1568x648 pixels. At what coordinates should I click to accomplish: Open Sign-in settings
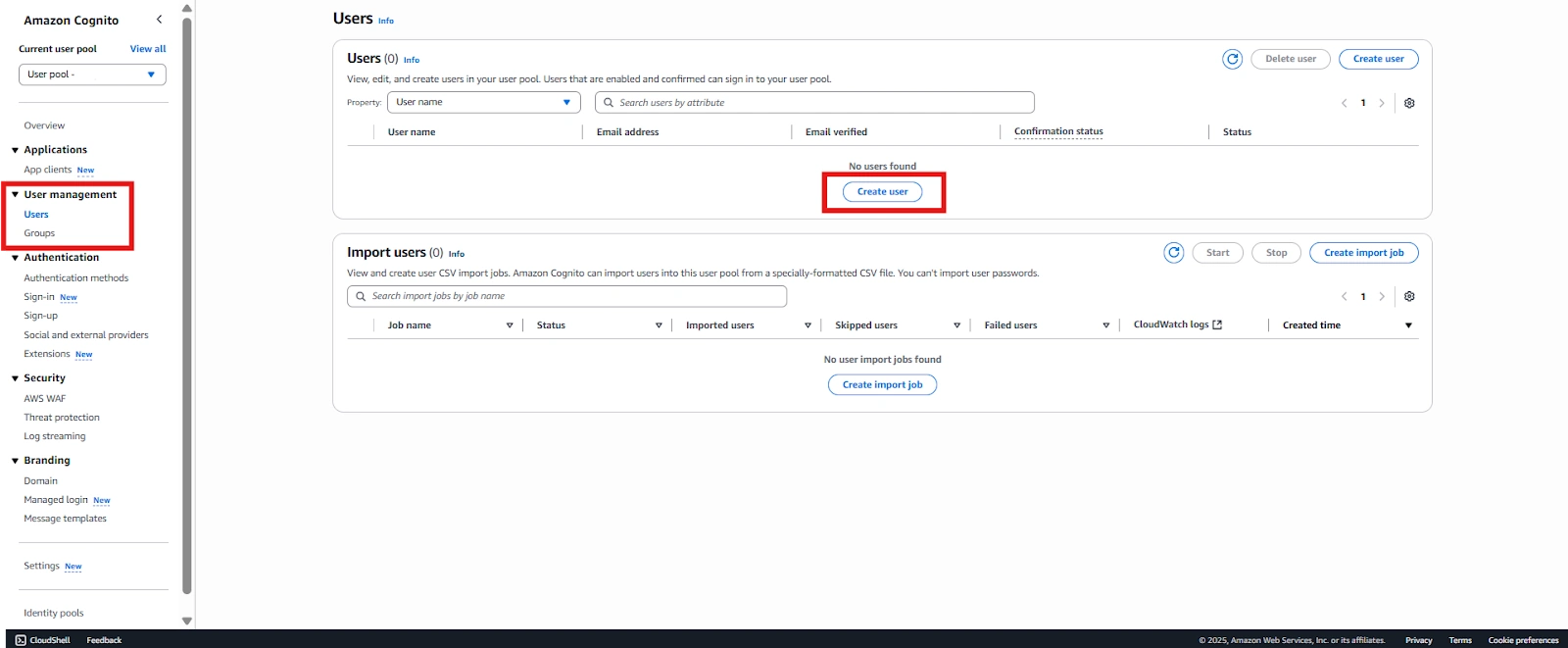[39, 297]
